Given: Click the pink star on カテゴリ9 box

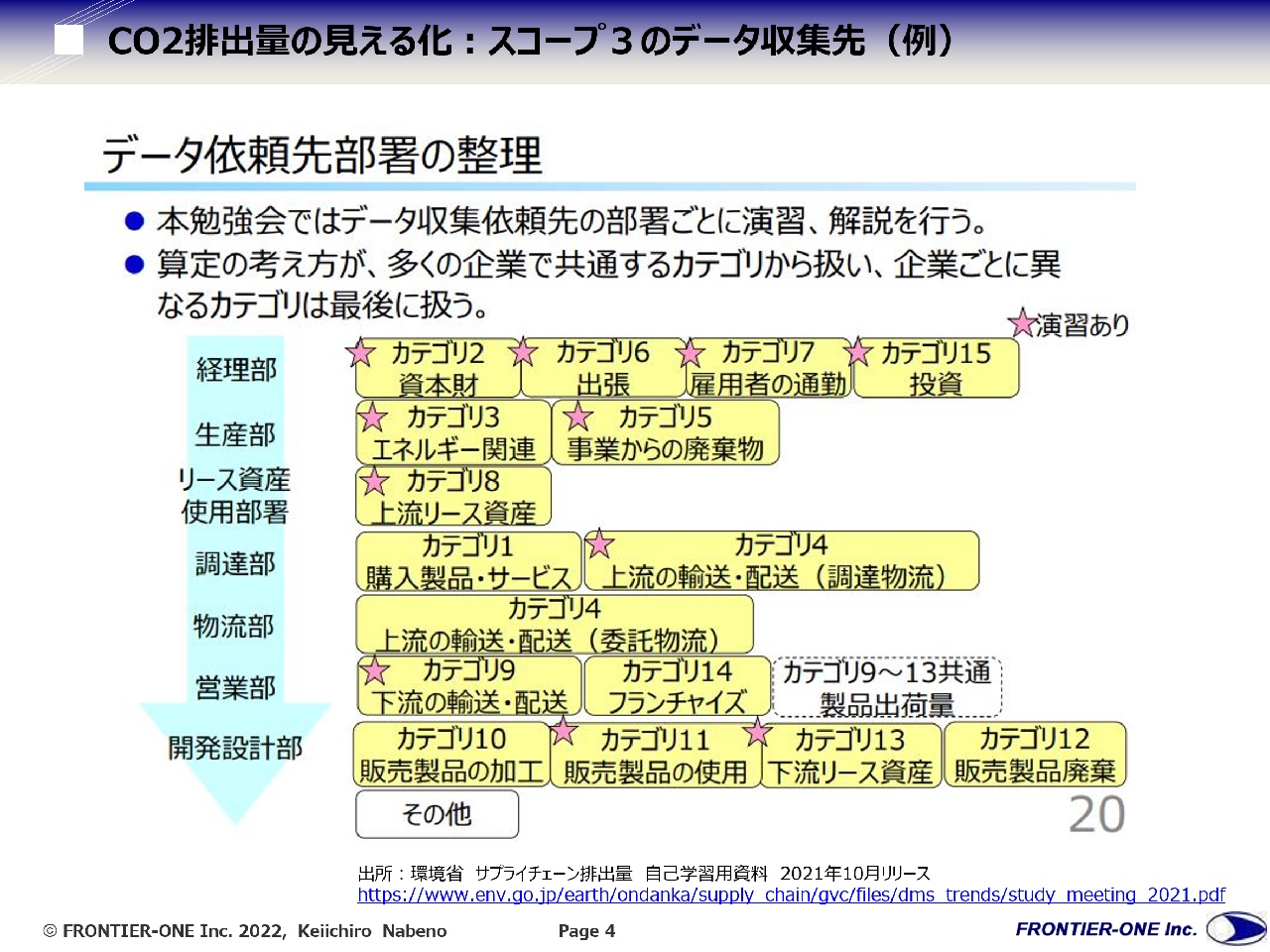Looking at the screenshot, I should (x=374, y=671).
